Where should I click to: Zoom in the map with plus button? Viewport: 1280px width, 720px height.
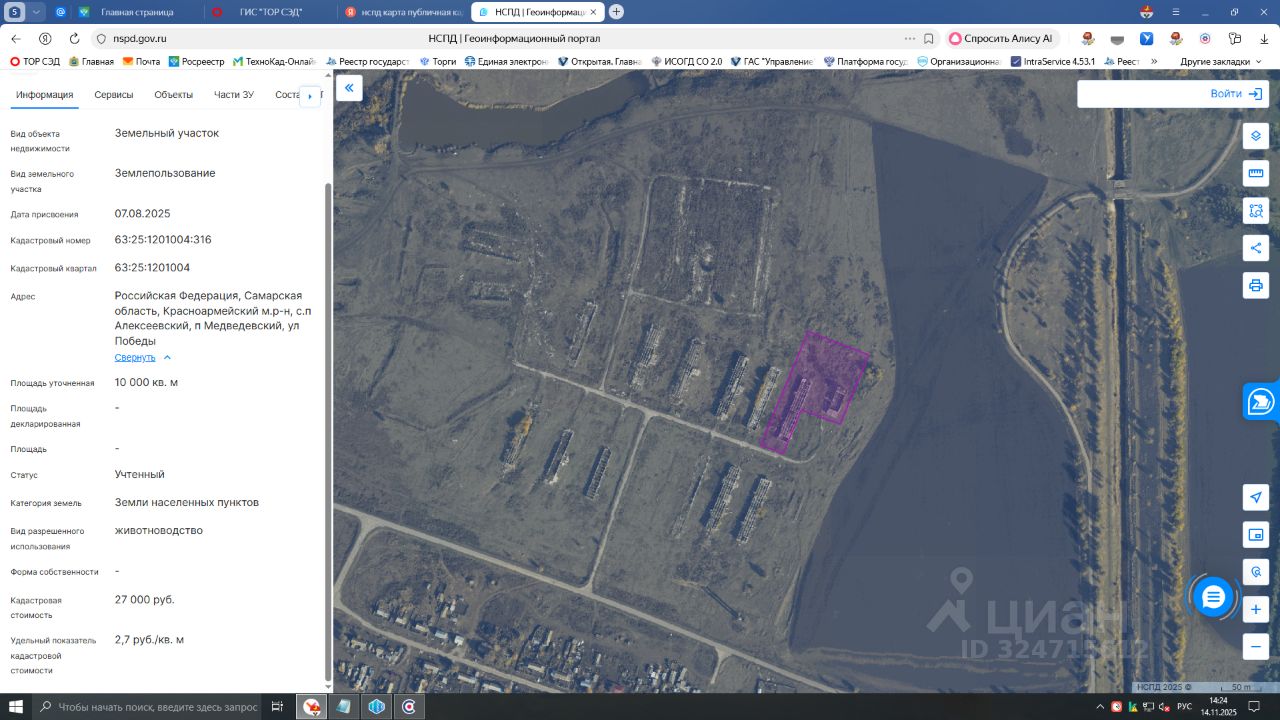[1256, 609]
